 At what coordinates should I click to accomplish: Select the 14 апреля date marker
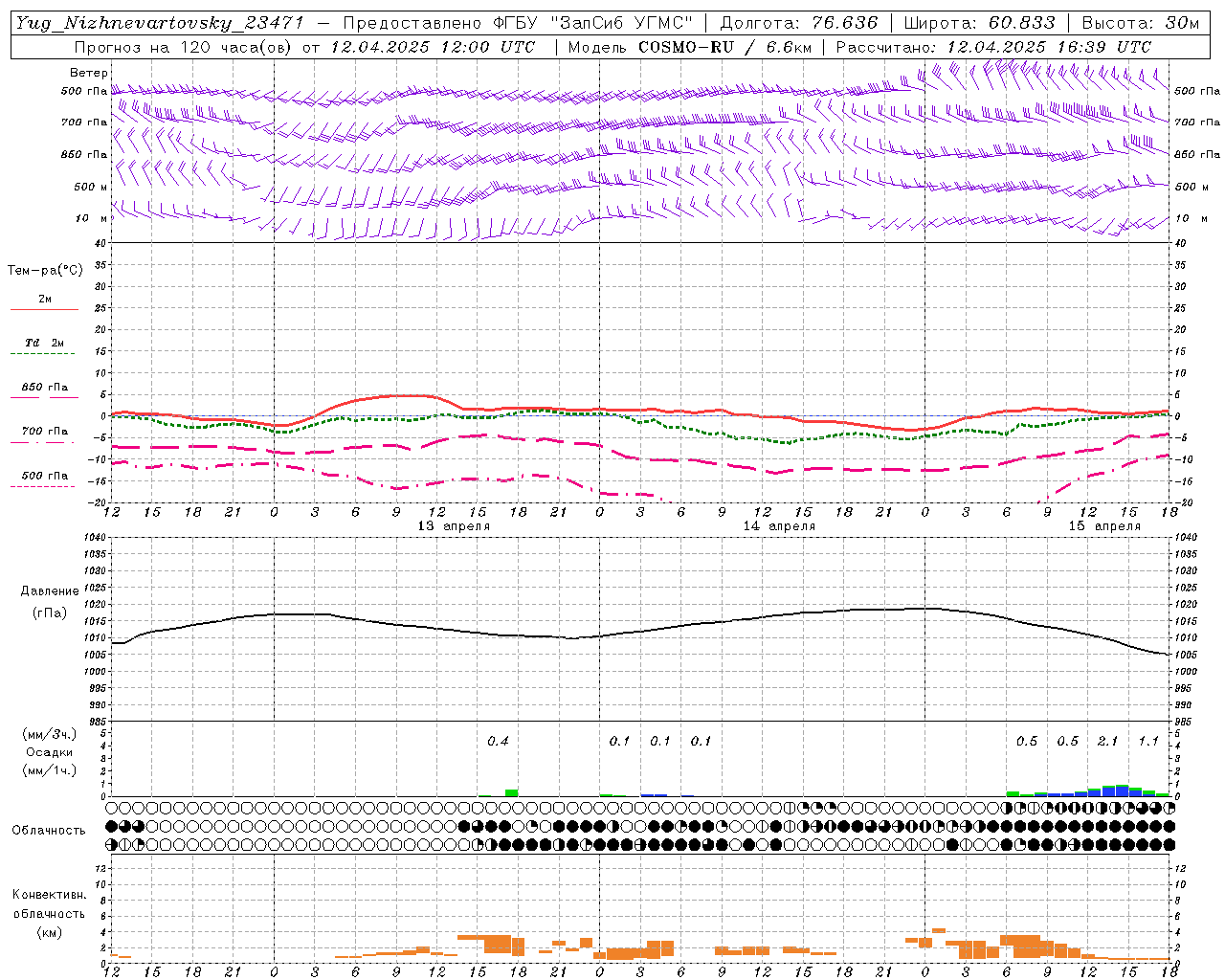coord(779,526)
